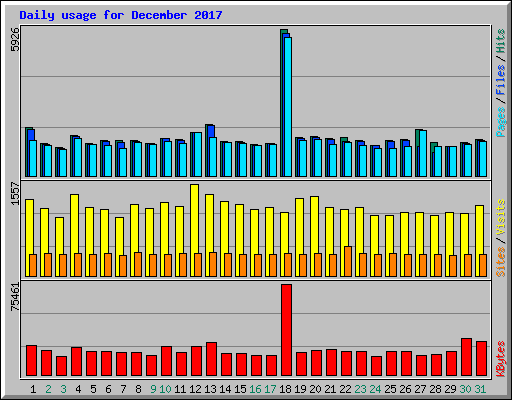This screenshot has width=512, height=400.
Task: Click the 75461 scale value
Action: 15,297
